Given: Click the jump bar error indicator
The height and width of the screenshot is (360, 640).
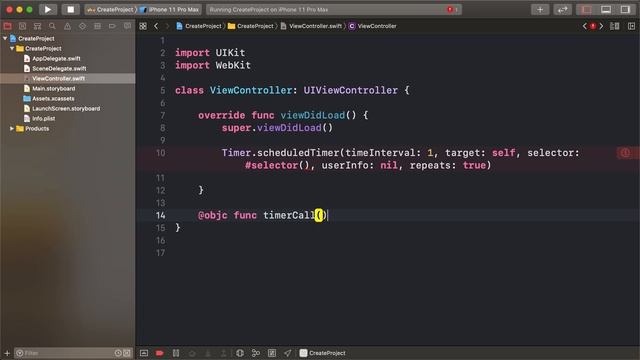Looking at the screenshot, I should (x=593, y=26).
